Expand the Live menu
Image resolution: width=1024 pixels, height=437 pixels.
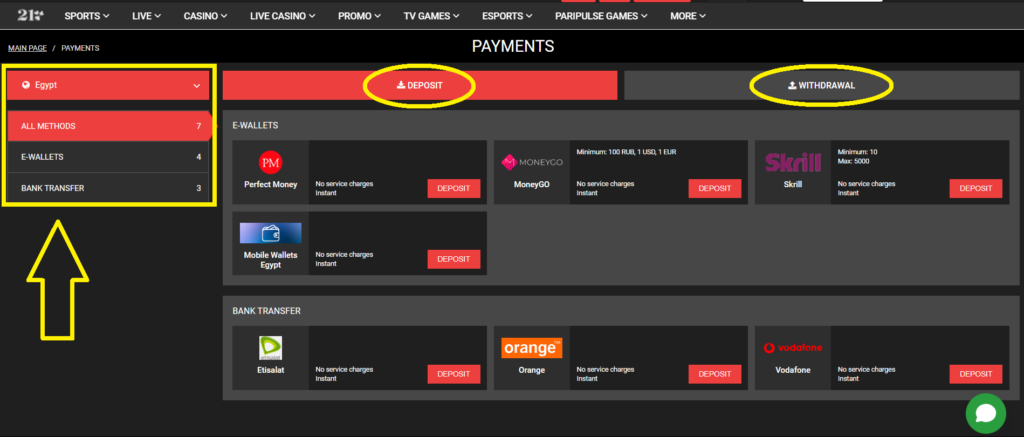146,16
